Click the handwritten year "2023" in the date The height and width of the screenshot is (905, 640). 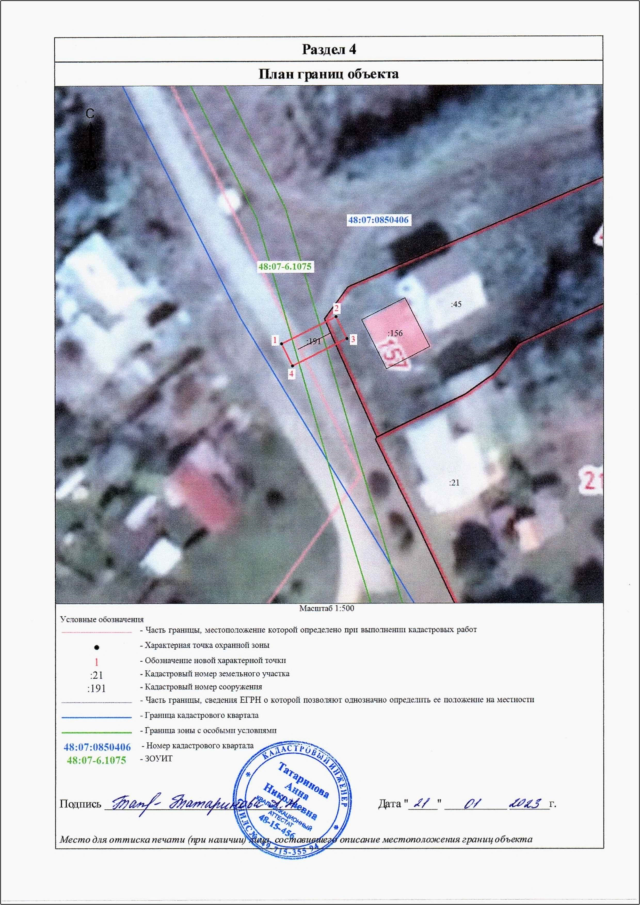coord(525,803)
